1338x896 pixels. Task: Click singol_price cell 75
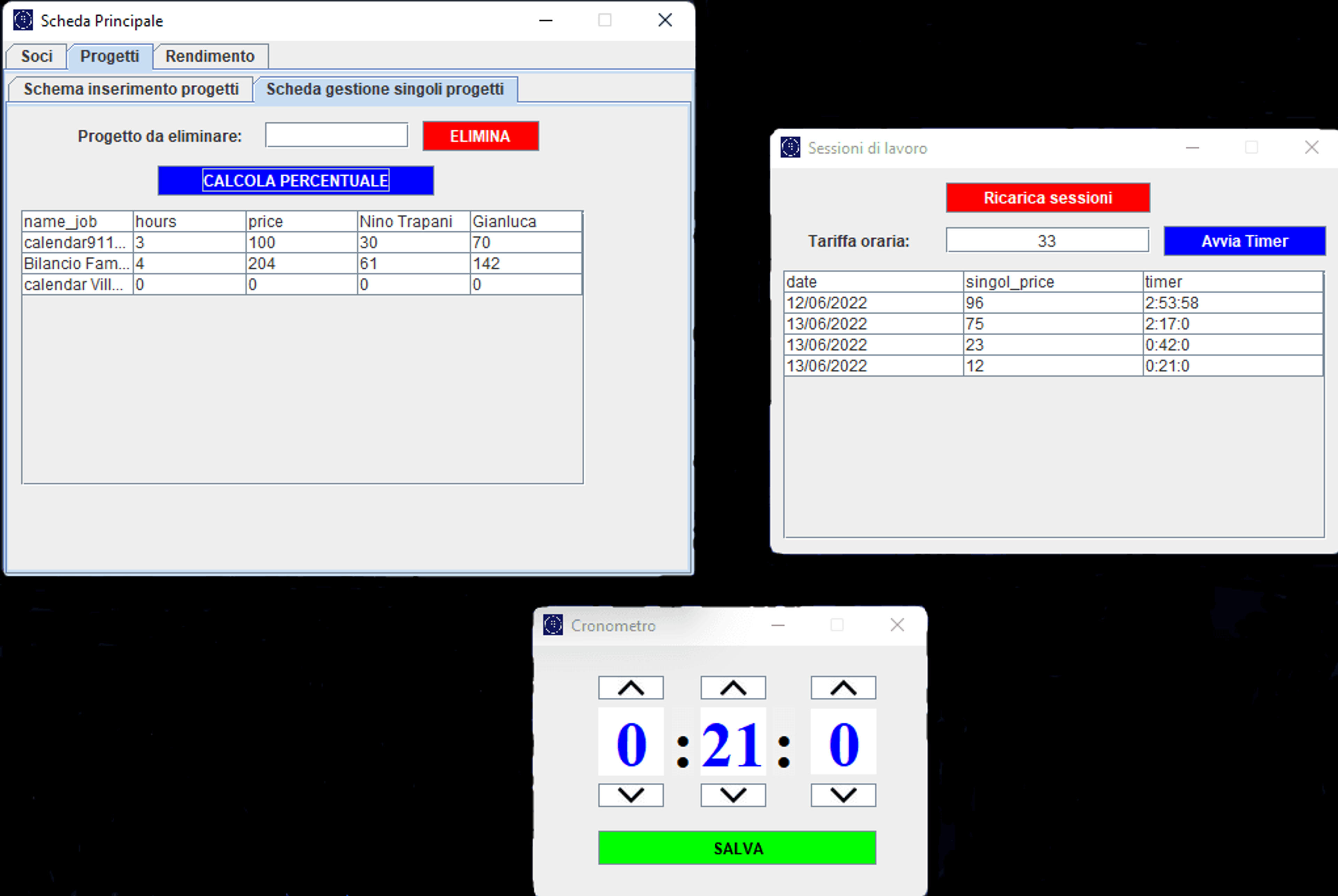pos(1053,324)
